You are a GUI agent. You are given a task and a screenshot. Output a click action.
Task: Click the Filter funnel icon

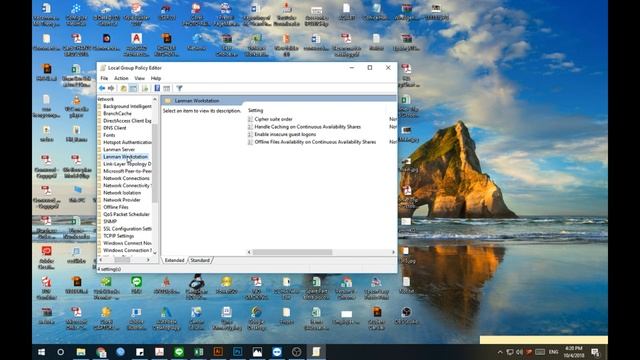coord(179,88)
